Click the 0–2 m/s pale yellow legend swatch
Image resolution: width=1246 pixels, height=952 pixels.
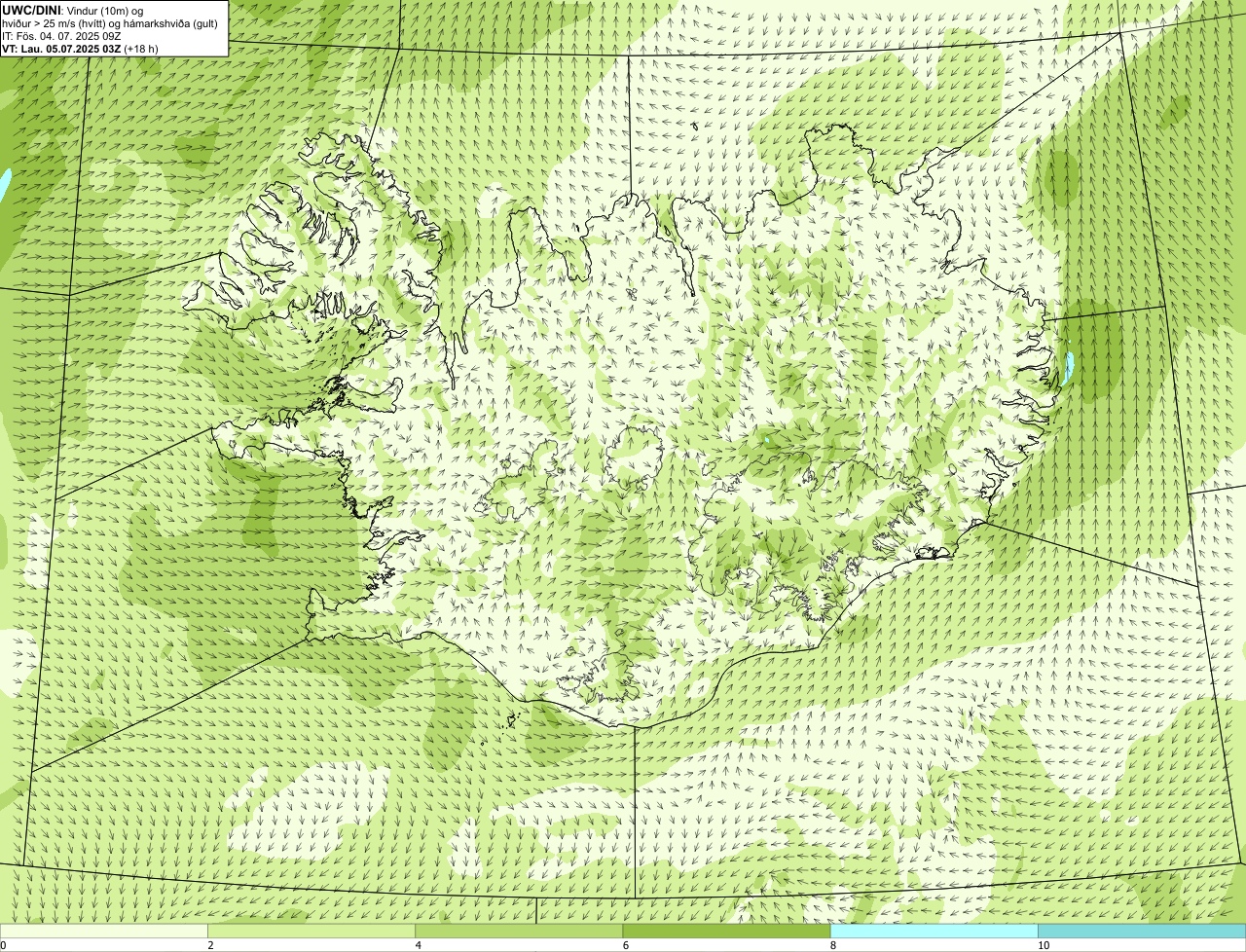(103, 932)
